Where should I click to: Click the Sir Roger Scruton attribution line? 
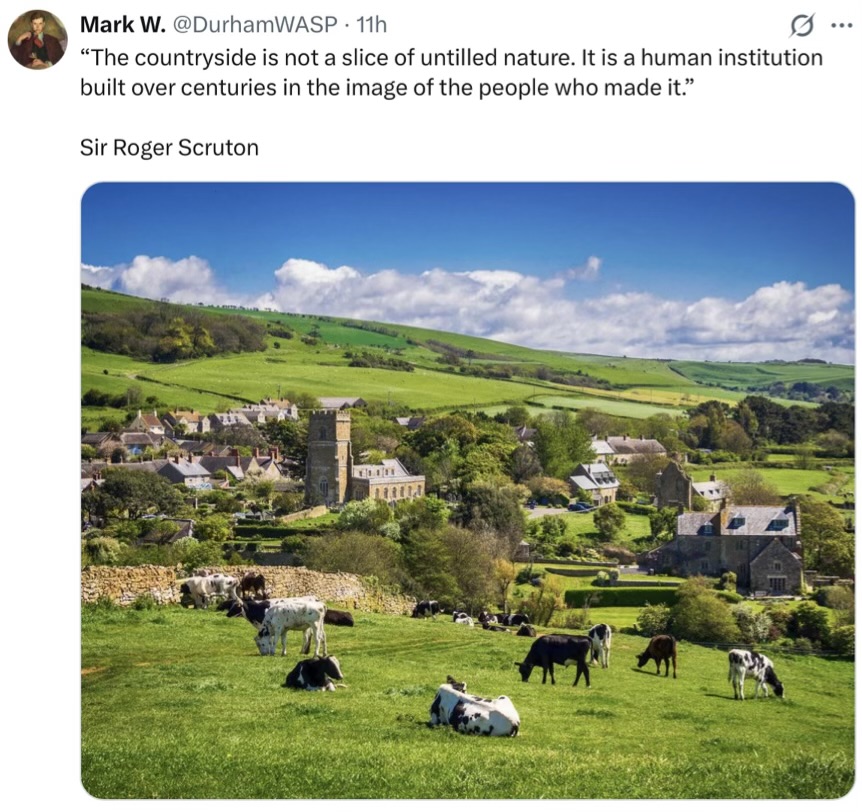click(169, 147)
